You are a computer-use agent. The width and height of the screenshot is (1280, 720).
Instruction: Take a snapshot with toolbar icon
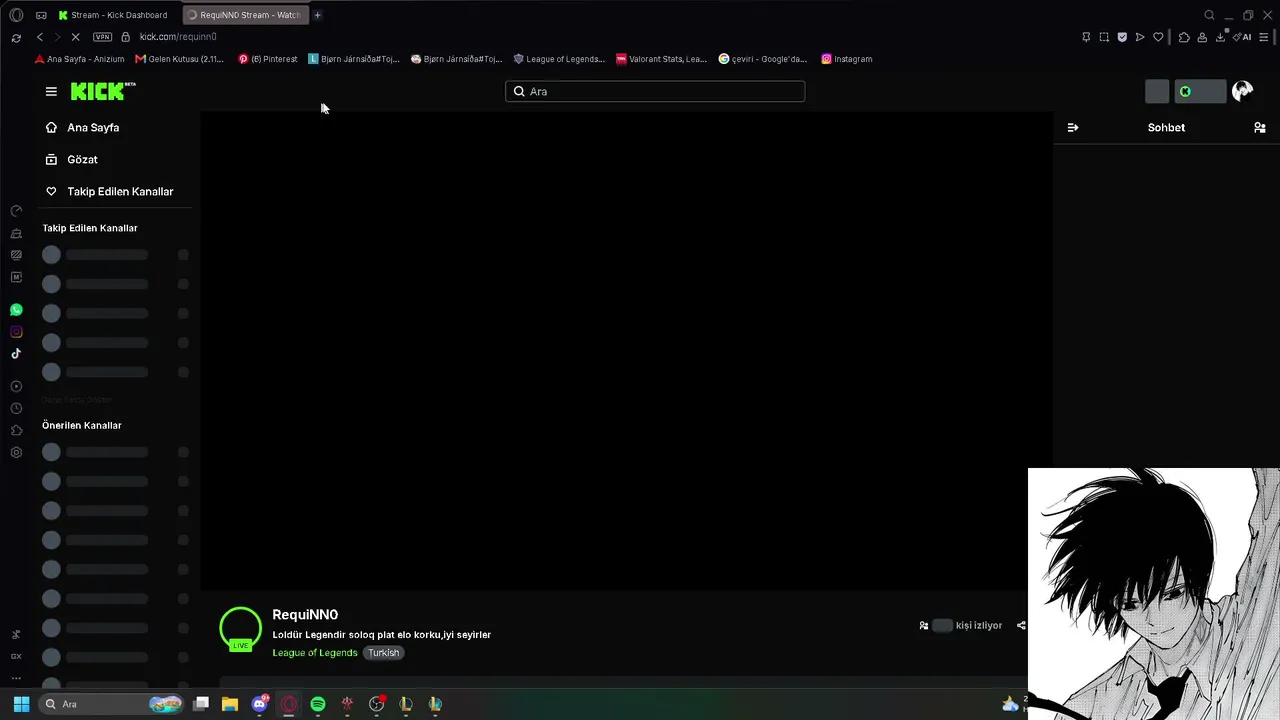[x=1104, y=37]
